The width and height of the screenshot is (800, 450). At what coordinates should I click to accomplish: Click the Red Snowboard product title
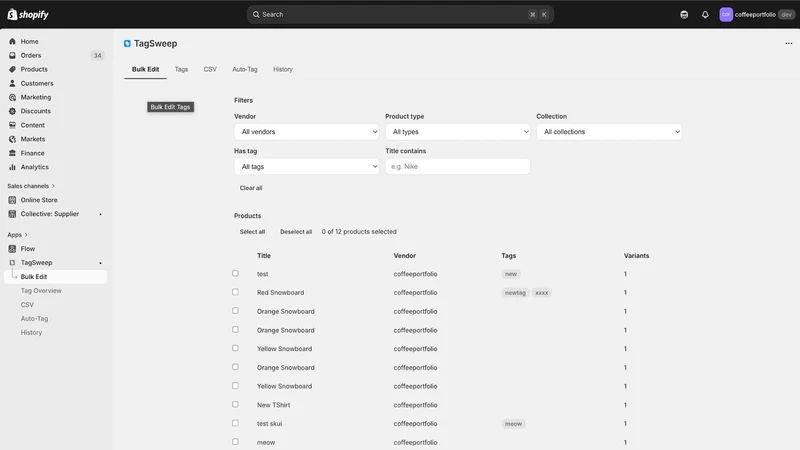coord(280,293)
